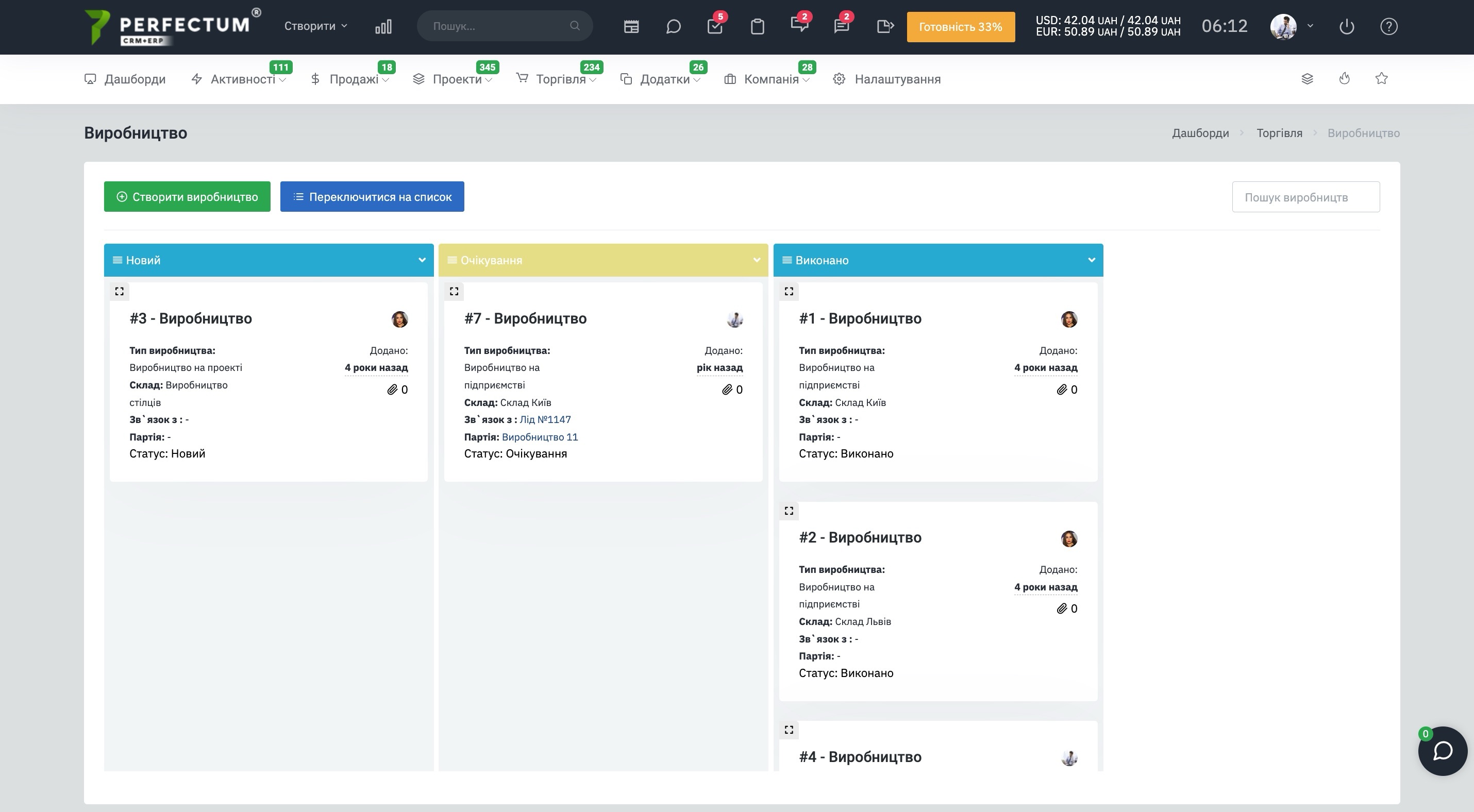Expand the Виконано column options chevron
Viewport: 1474px width, 812px height.
[x=1091, y=260]
